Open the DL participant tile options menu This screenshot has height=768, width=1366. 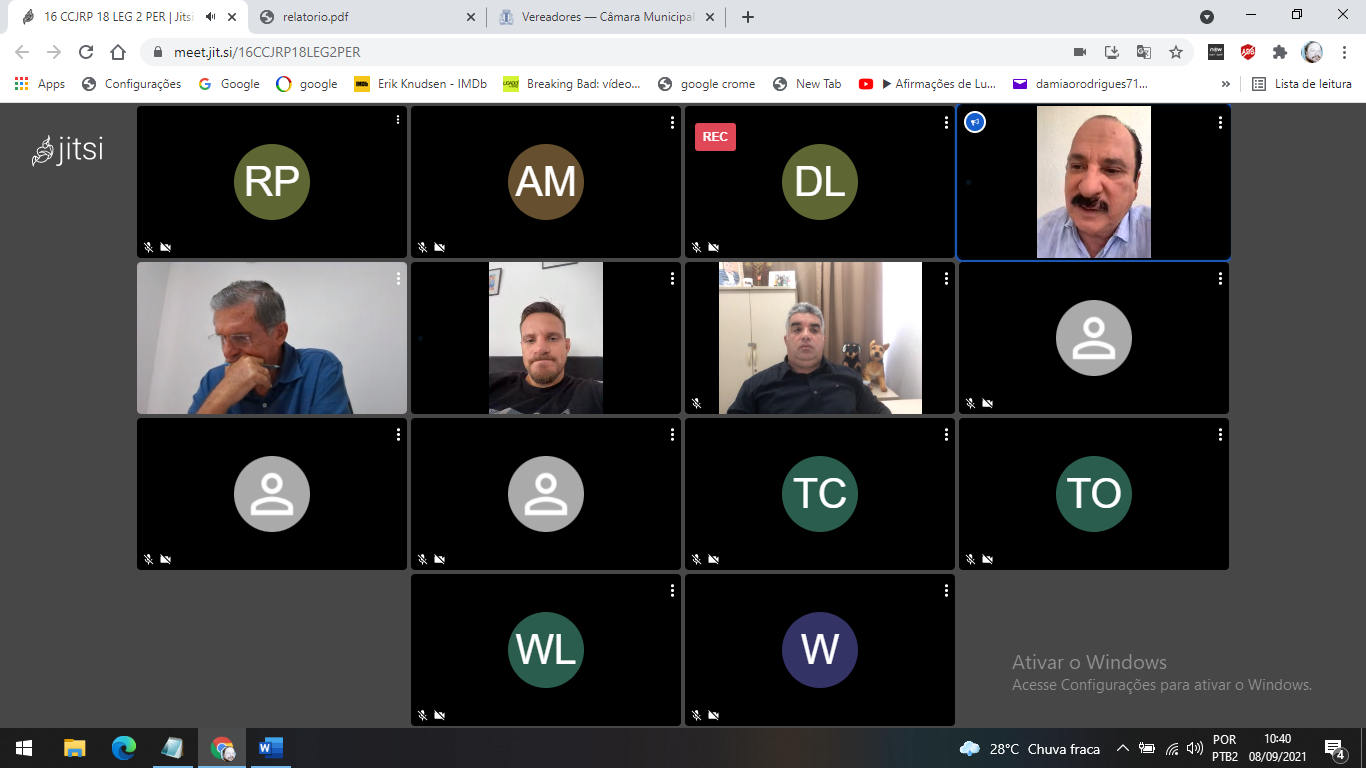tap(946, 122)
